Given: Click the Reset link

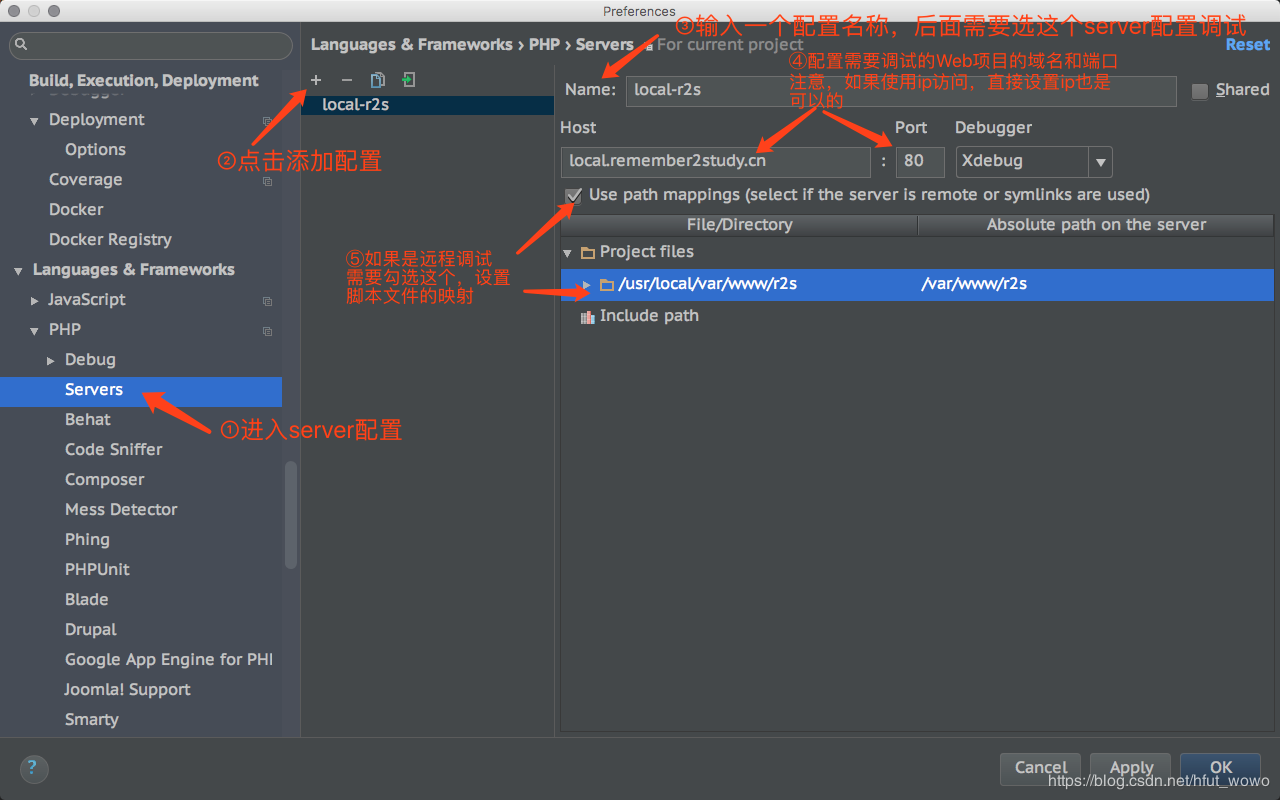Looking at the screenshot, I should pyautogui.click(x=1247, y=44).
